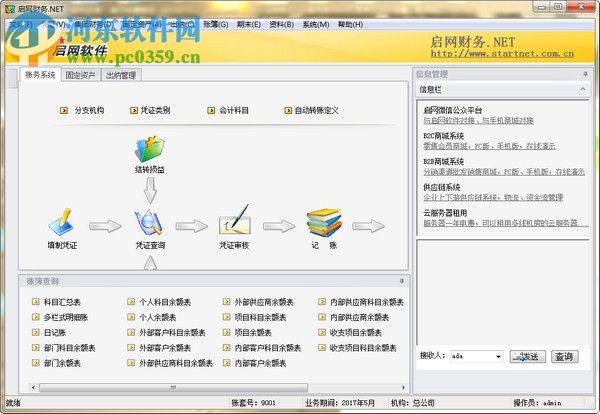Open the 外部客户科目余额表 report
The image size is (600, 414).
166,333
